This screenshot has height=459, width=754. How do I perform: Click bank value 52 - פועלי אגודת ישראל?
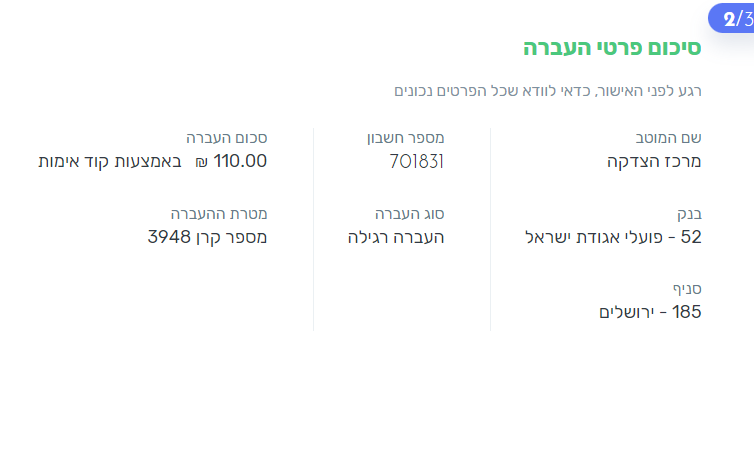[613, 237]
